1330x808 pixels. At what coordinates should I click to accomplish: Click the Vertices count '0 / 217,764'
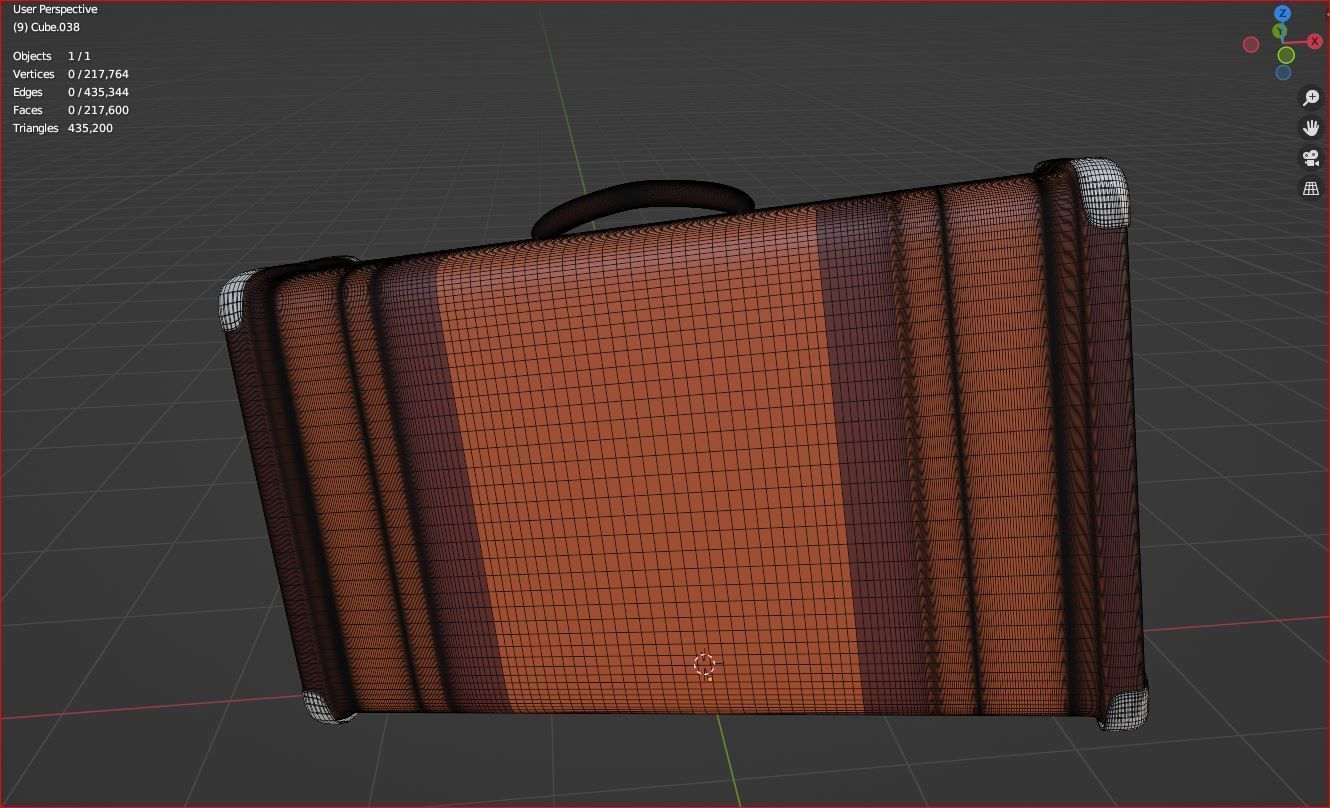pos(98,74)
